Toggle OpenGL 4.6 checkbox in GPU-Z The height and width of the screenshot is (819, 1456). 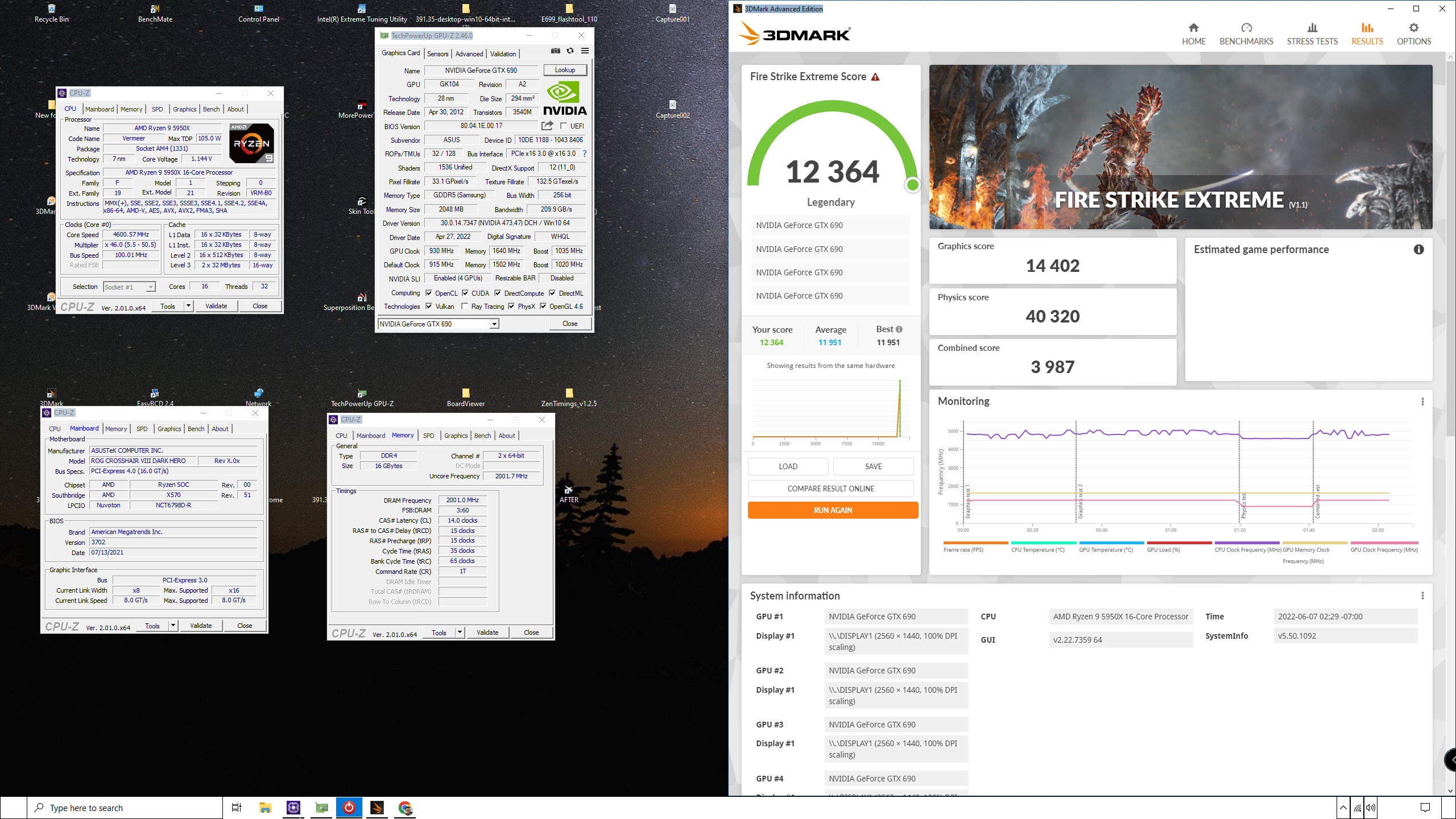coord(543,307)
